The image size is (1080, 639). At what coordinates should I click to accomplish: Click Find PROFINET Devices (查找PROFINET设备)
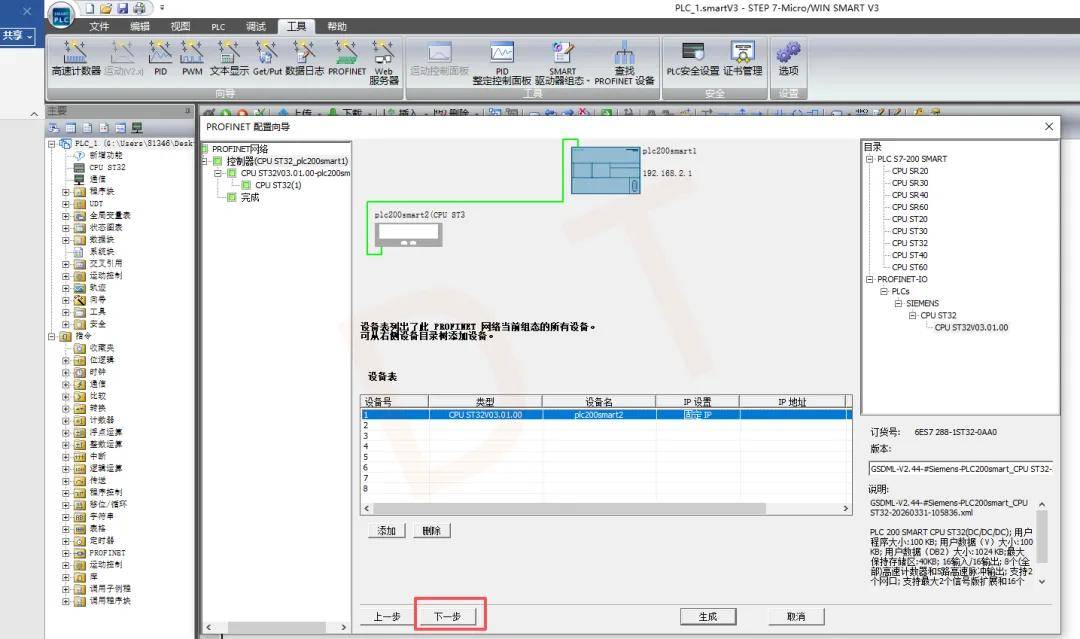624,62
